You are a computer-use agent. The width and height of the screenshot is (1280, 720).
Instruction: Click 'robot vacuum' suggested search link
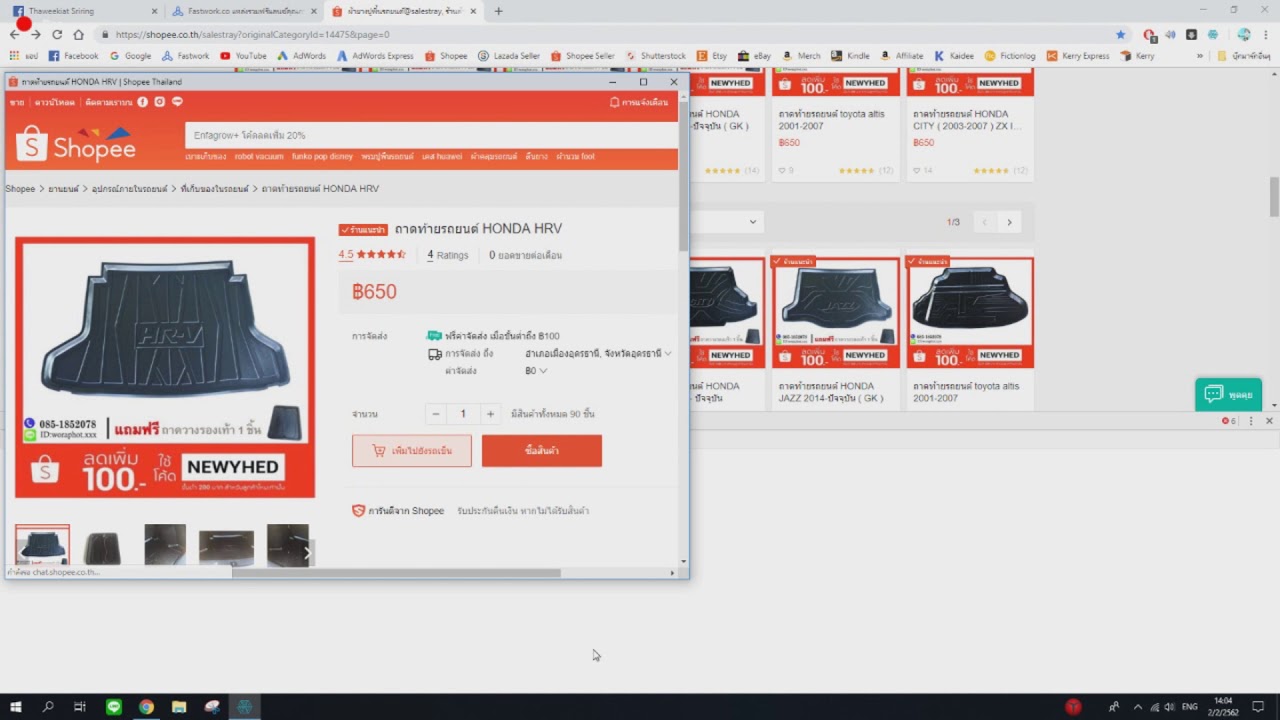pos(259,156)
